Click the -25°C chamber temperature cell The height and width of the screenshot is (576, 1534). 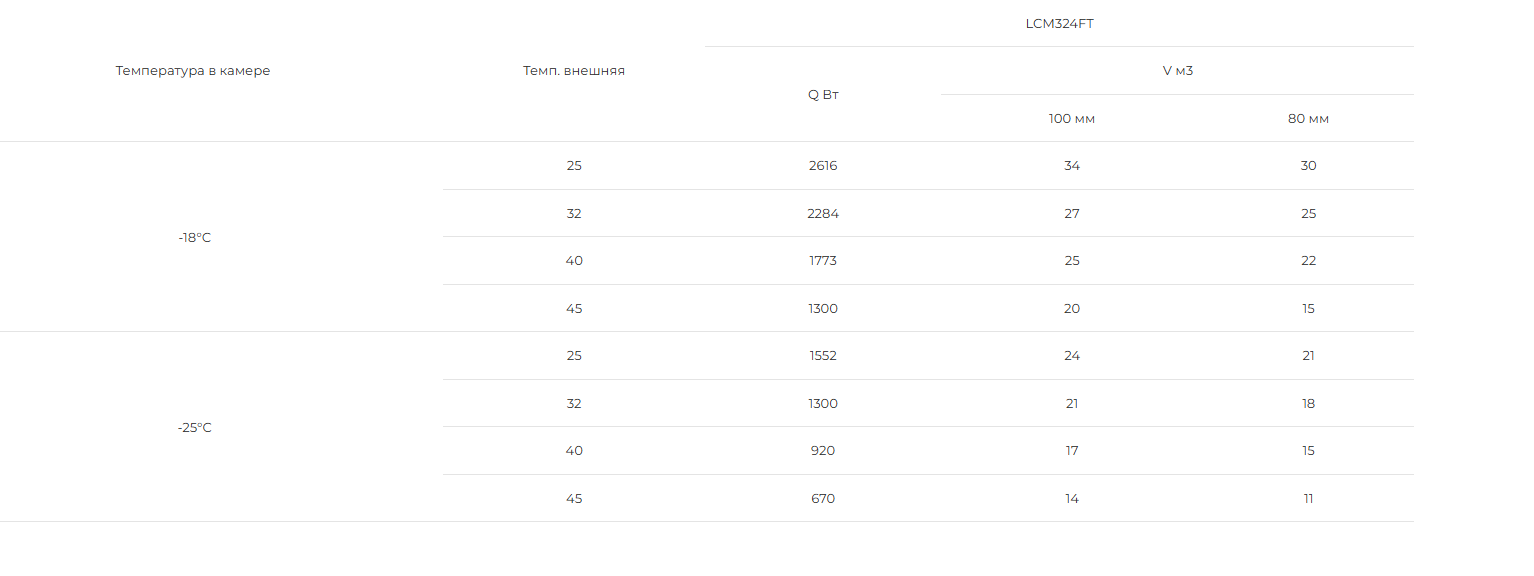(x=195, y=427)
